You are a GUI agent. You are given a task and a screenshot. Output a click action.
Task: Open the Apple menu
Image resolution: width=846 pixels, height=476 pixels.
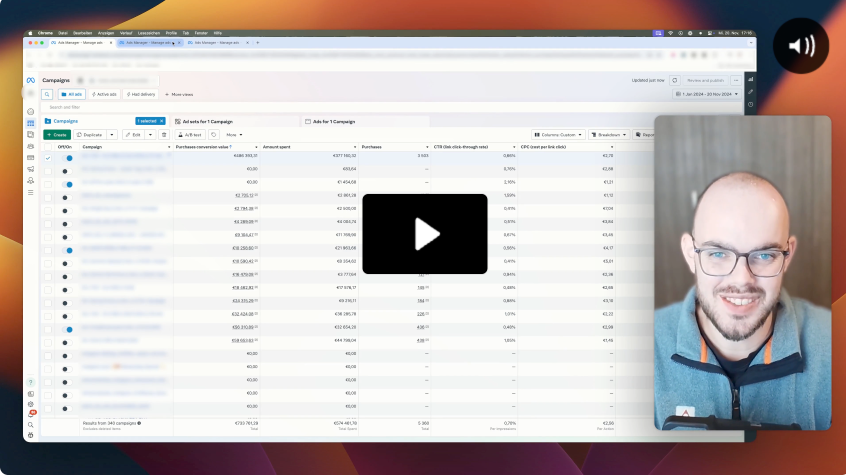tap(30, 33)
